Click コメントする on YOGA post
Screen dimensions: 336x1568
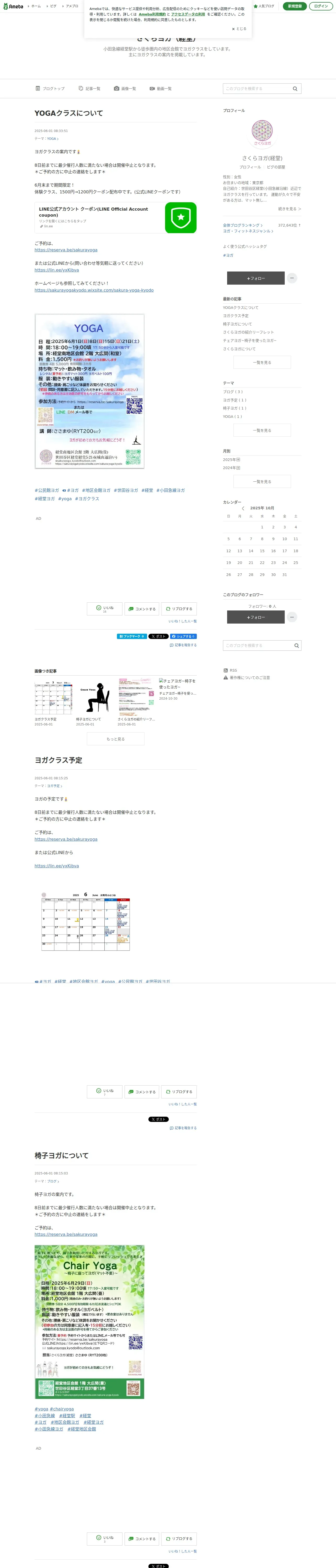click(142, 609)
